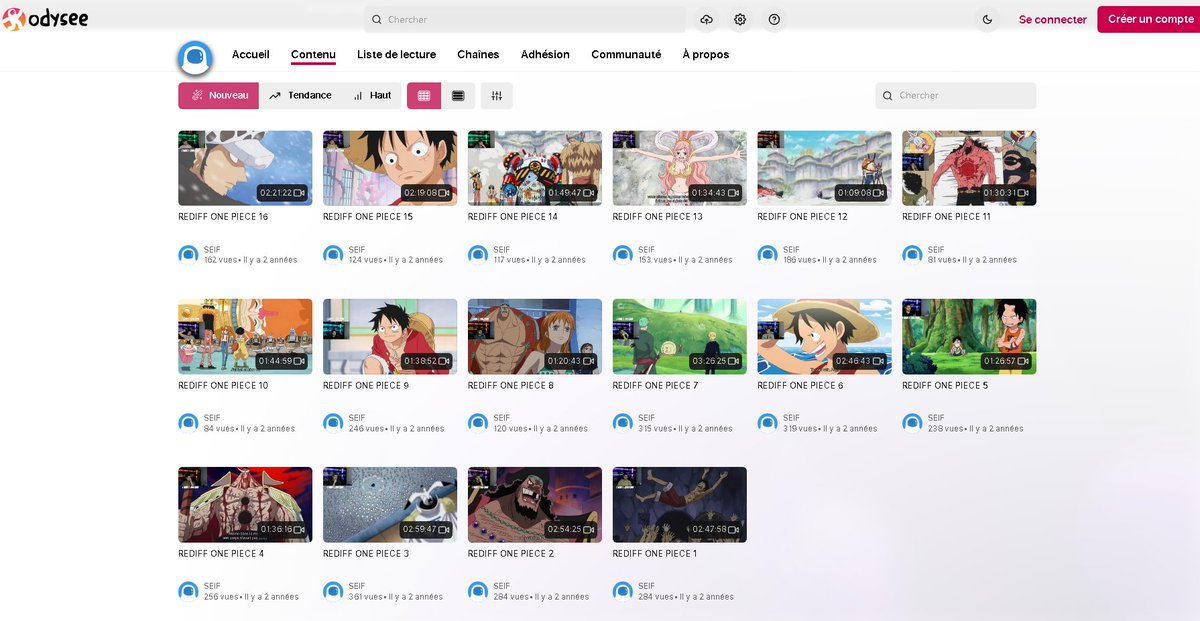Open the help question mark icon
The height and width of the screenshot is (621, 1200).
[x=774, y=19]
